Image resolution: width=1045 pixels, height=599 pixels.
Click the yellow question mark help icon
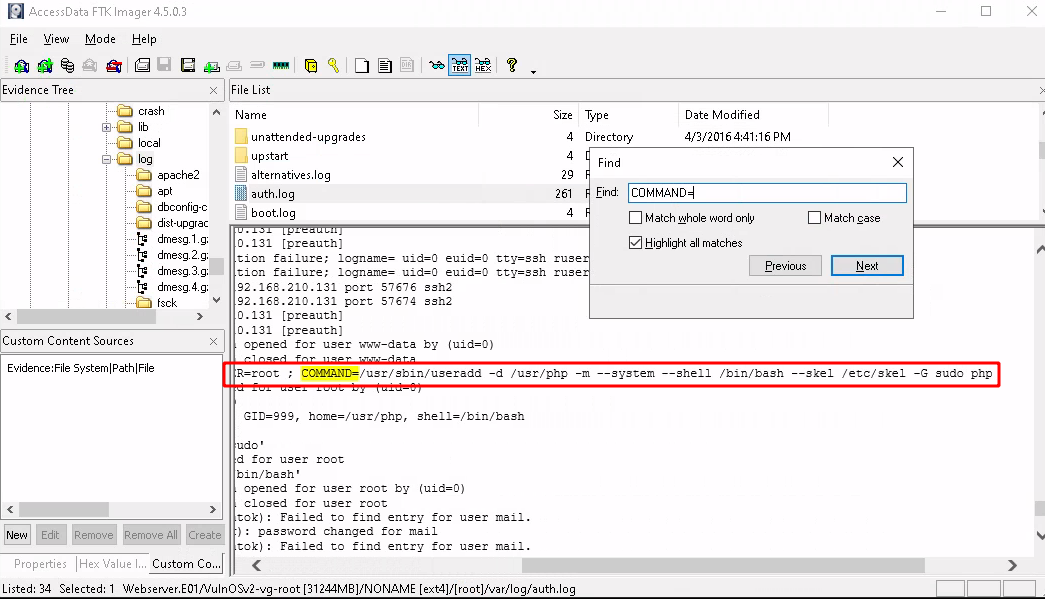pos(511,65)
